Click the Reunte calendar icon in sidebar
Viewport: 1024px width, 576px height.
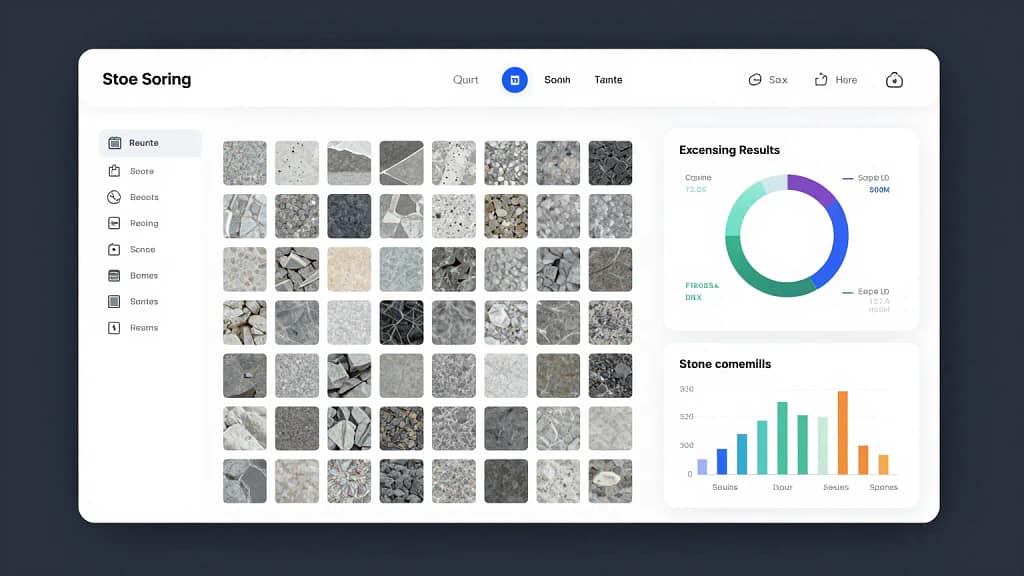pyautogui.click(x=114, y=143)
